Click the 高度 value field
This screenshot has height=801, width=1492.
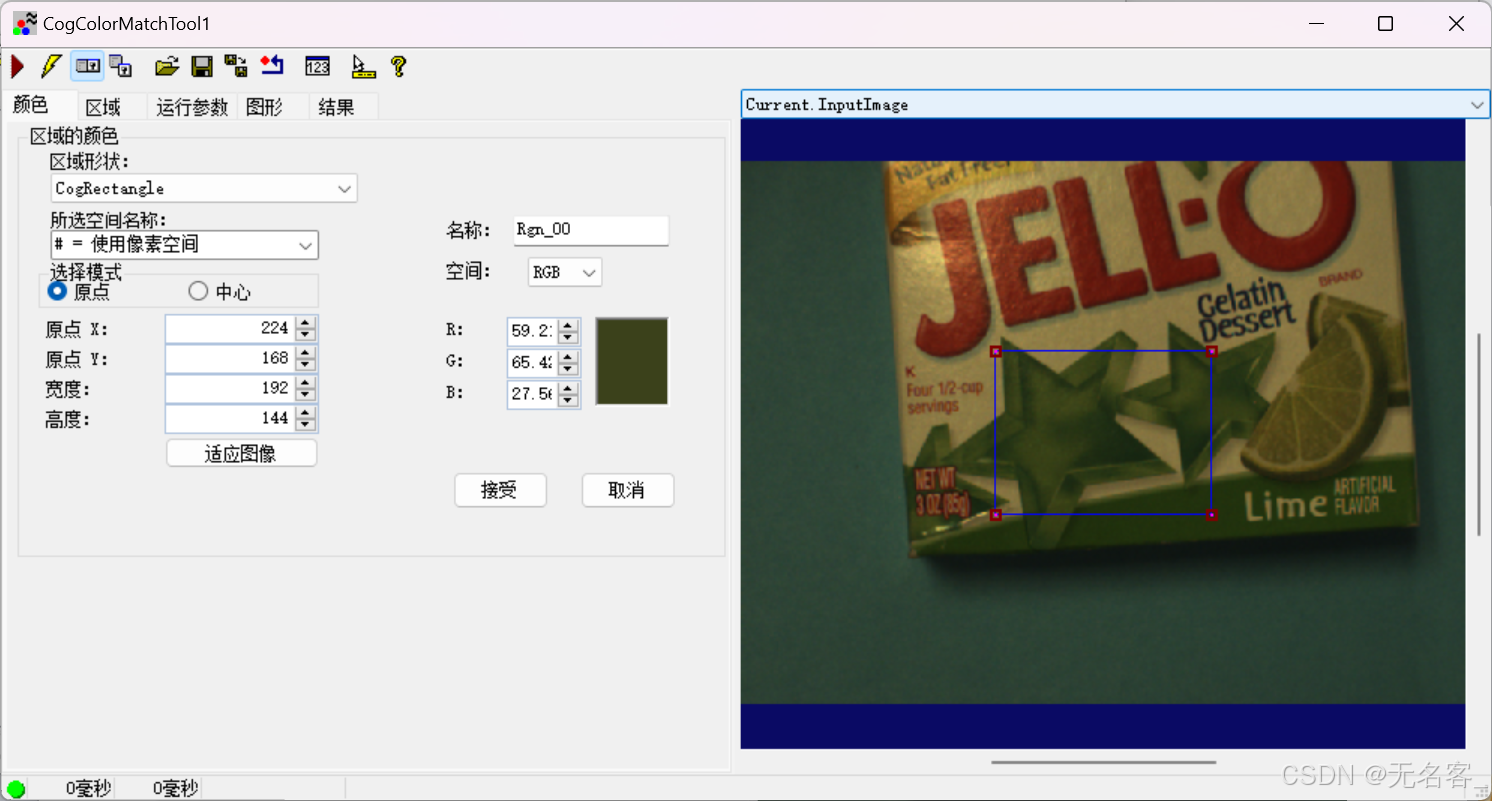point(230,418)
